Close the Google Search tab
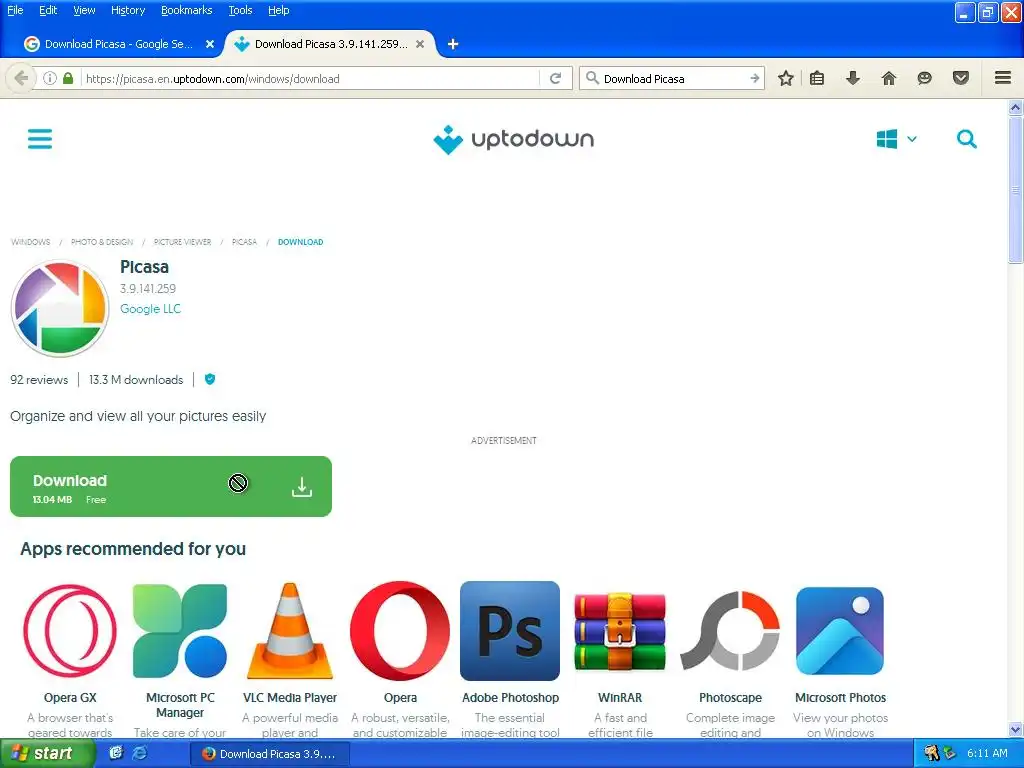Screen dimensions: 1024x768 (210, 44)
